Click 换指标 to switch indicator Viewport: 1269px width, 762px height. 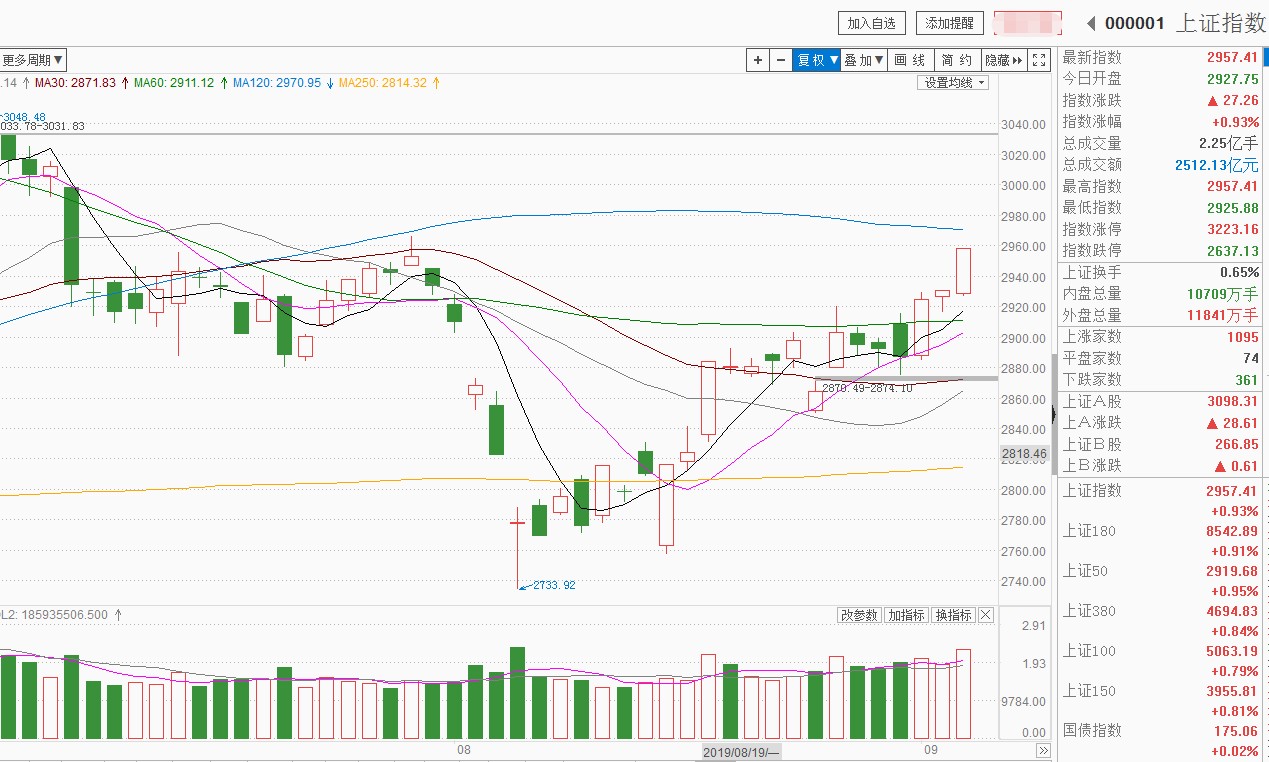point(953,615)
